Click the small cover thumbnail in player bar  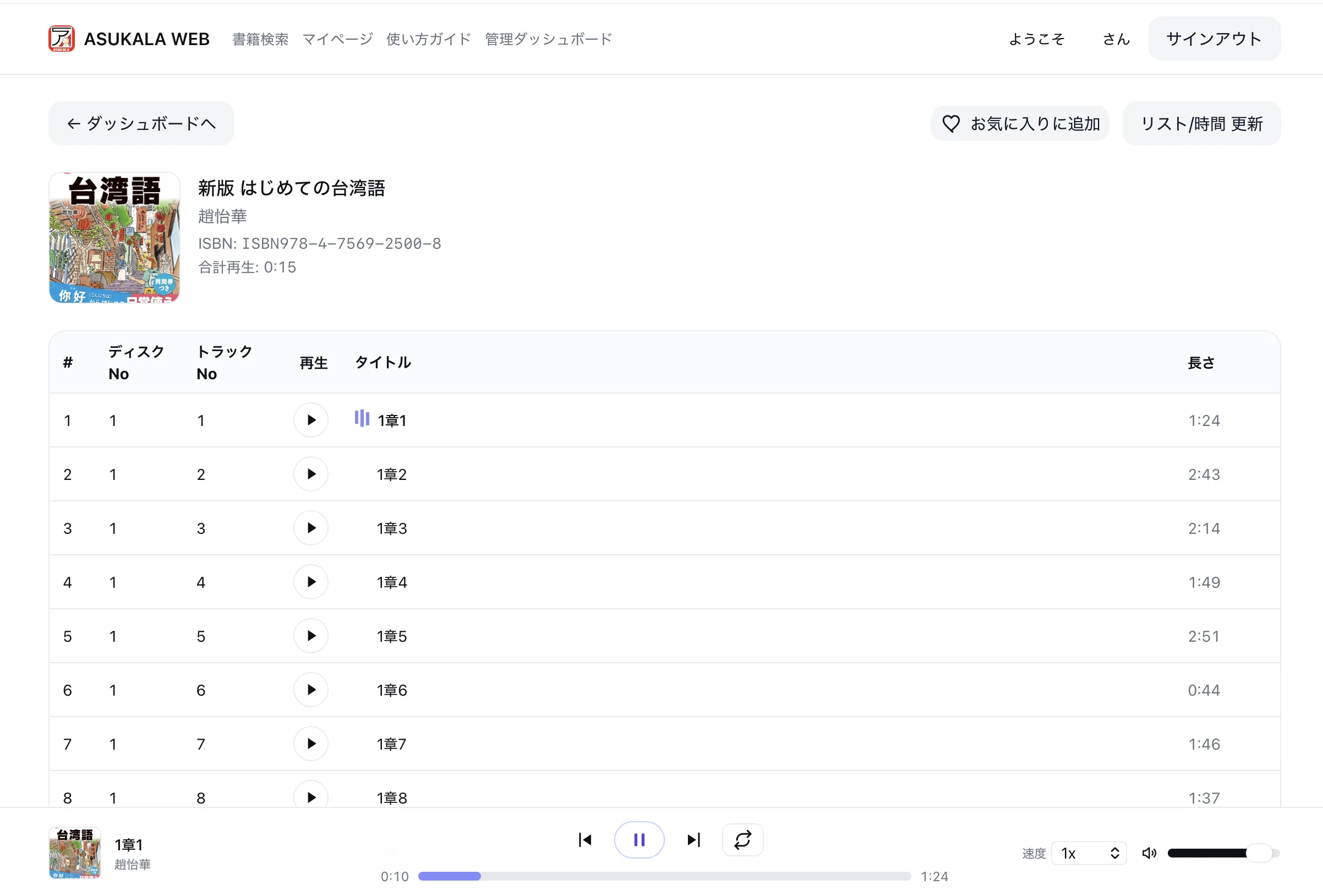click(x=75, y=853)
